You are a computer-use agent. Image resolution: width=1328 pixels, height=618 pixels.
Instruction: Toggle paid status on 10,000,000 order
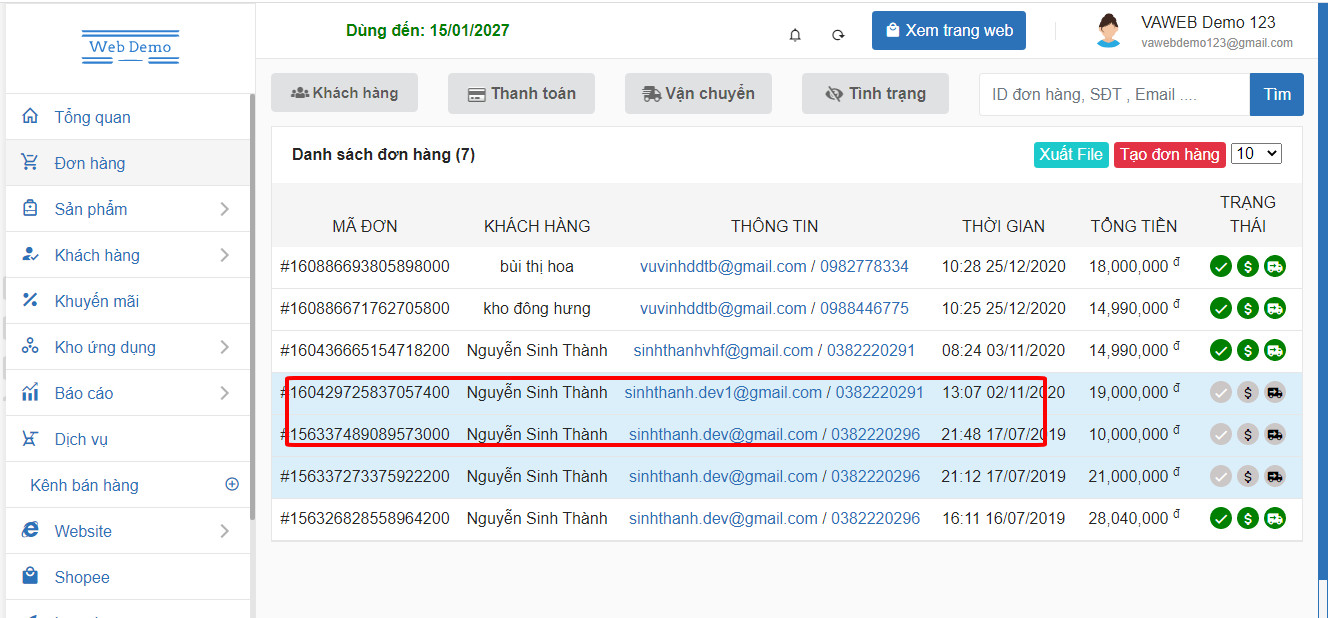click(1247, 434)
